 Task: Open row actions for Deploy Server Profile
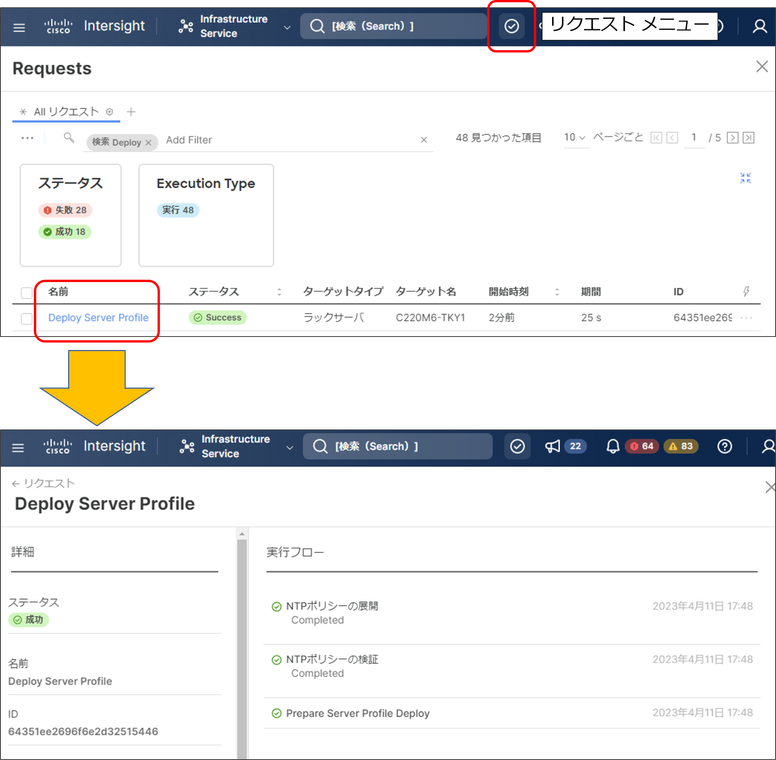(746, 318)
